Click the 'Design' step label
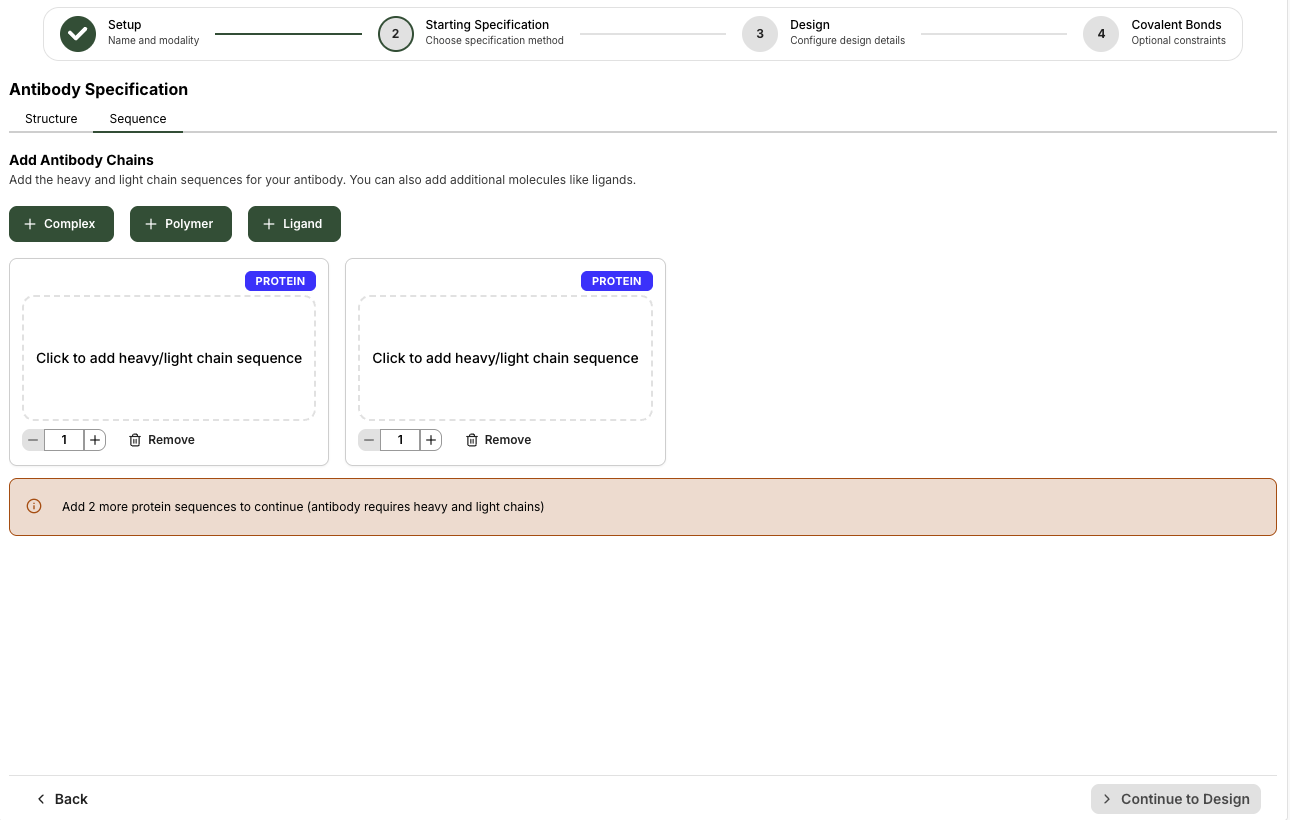 point(809,25)
